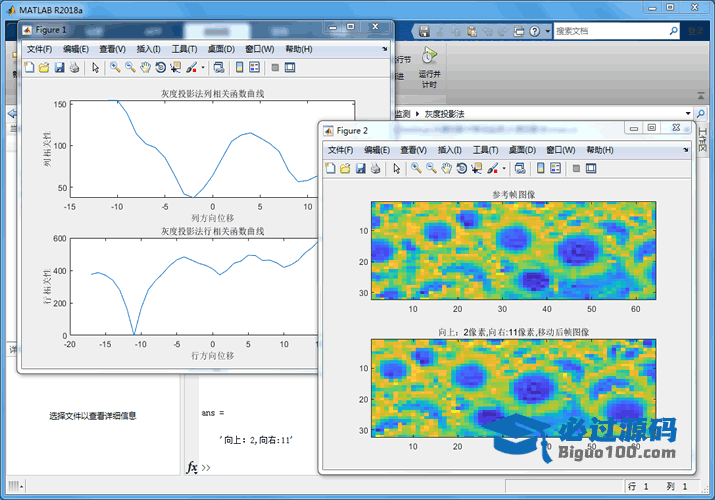This screenshot has width=715, height=500.
Task: Enable Rotate 3D tool in Figure 1
Action: click(161, 68)
